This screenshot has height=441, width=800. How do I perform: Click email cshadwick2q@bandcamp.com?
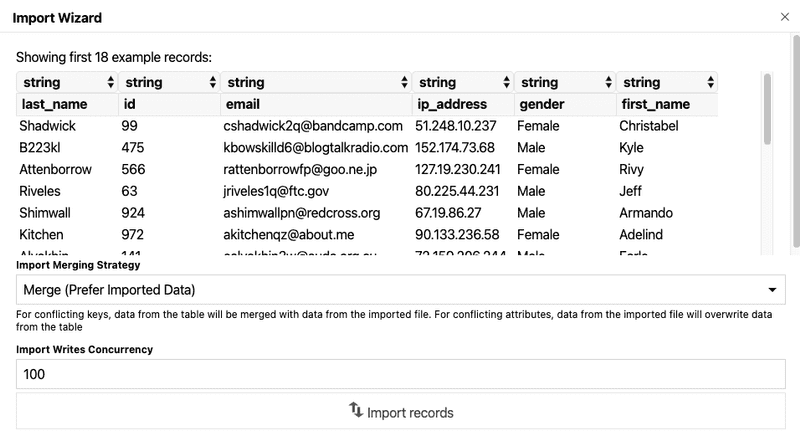coord(313,126)
